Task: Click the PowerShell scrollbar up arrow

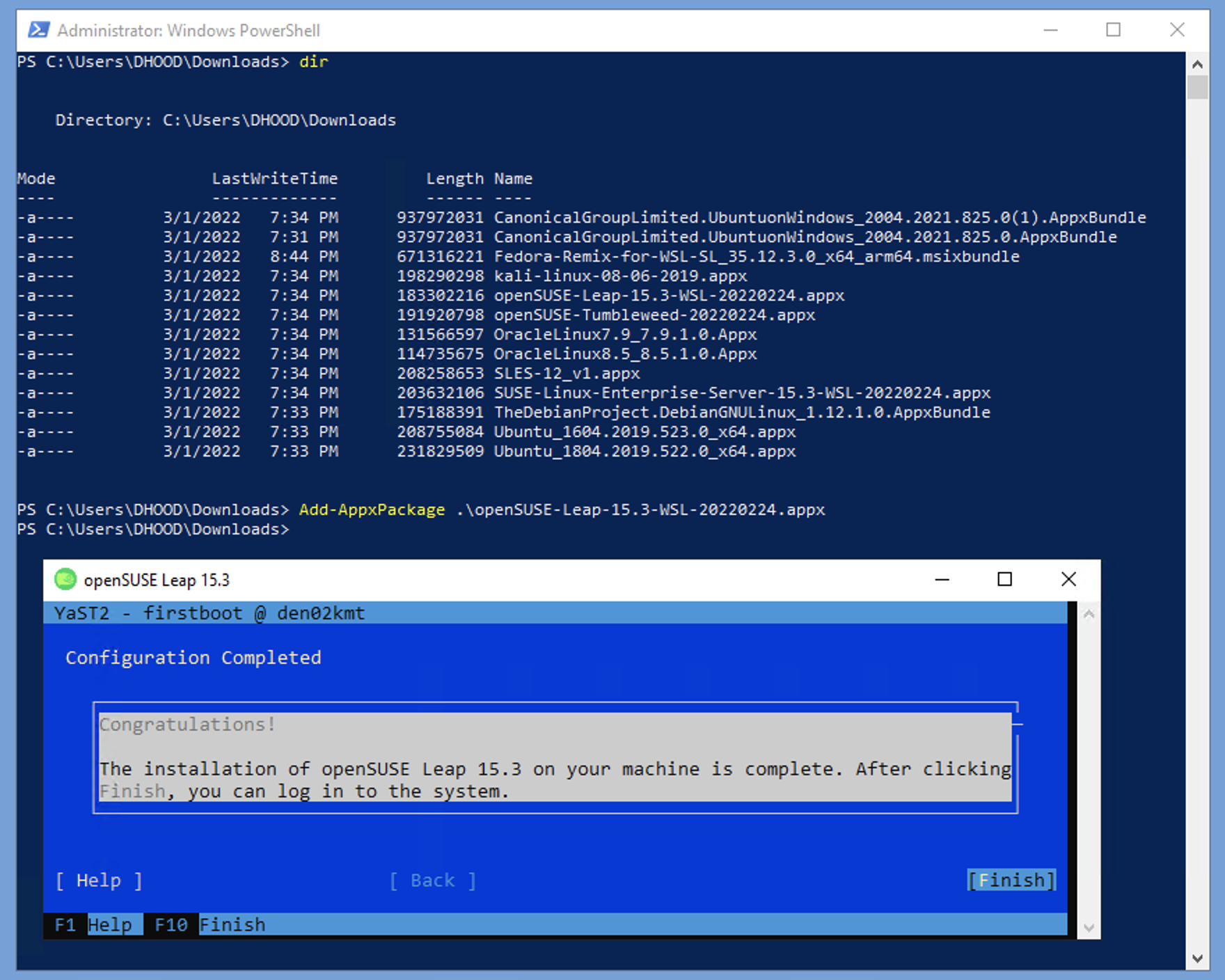Action: [1199, 63]
